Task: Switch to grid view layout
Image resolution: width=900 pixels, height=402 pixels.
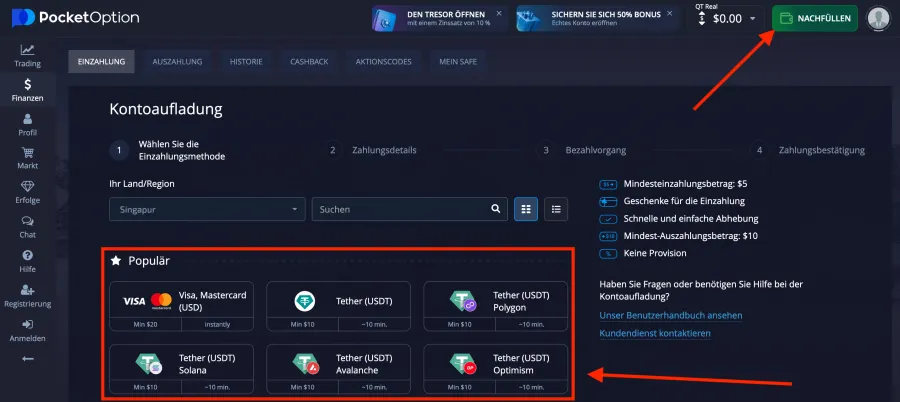Action: pyautogui.click(x=525, y=209)
